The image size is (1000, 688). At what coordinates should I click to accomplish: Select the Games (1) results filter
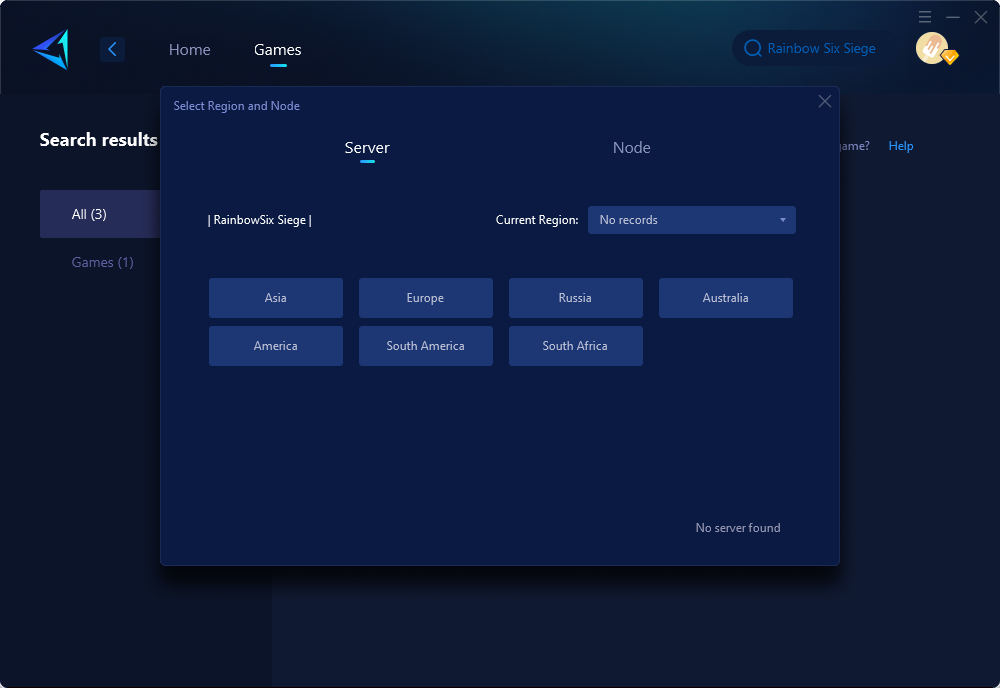point(102,262)
